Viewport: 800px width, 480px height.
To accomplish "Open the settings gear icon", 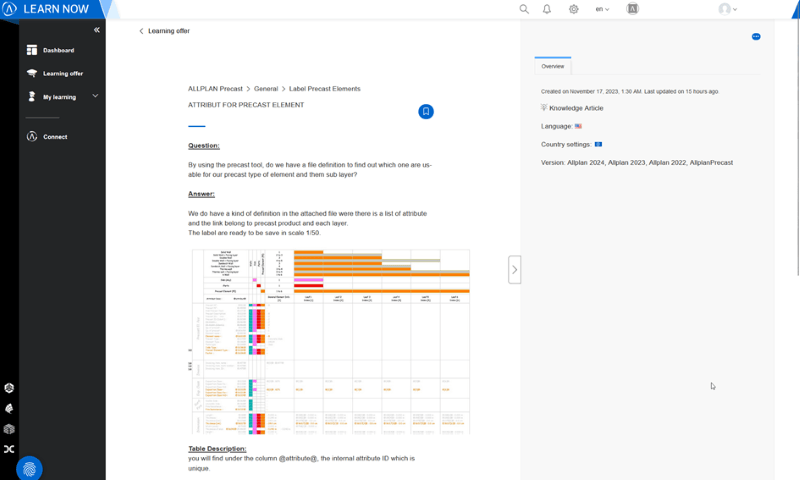I will 573,9.
